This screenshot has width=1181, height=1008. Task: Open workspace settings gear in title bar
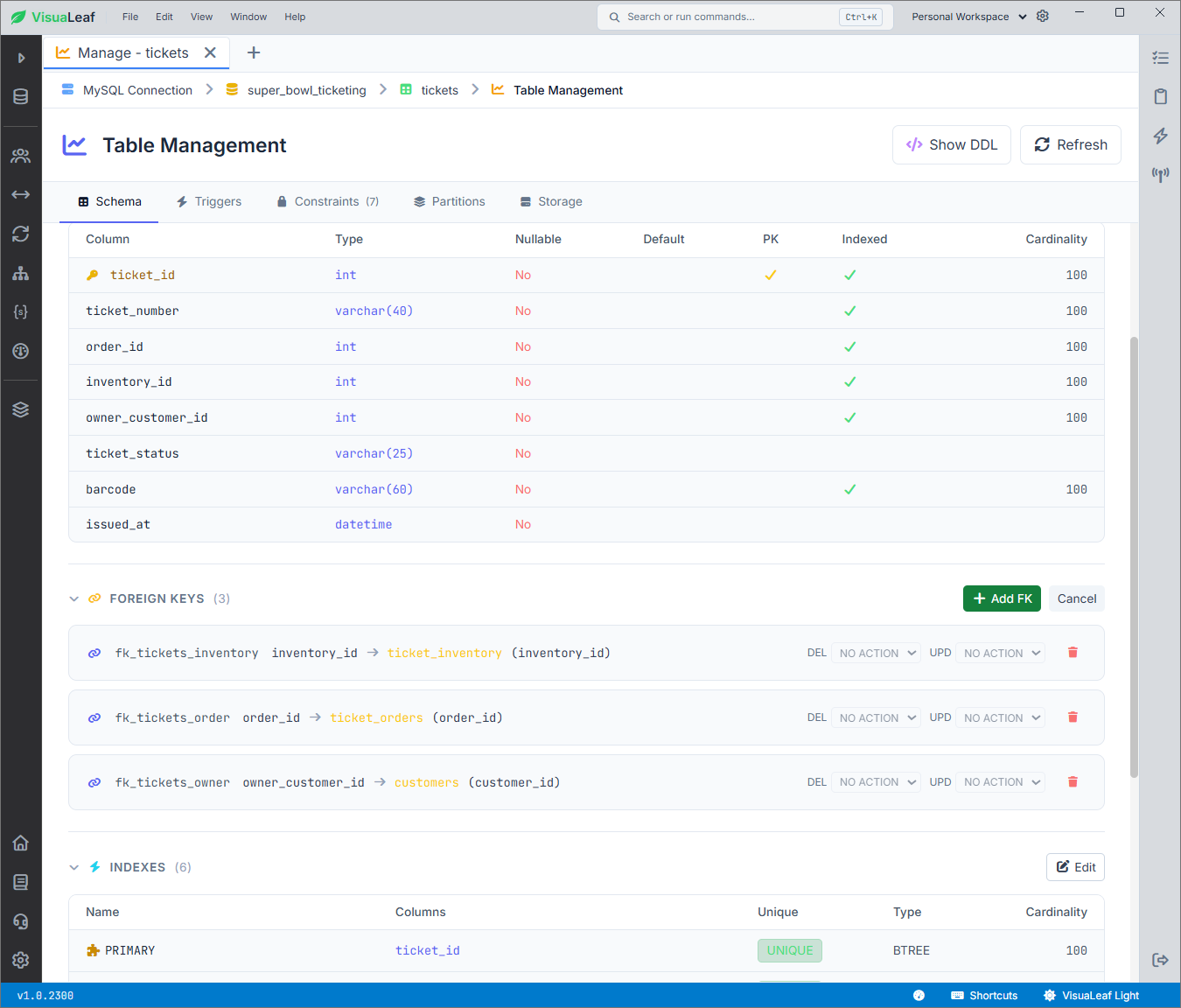[x=1043, y=17]
